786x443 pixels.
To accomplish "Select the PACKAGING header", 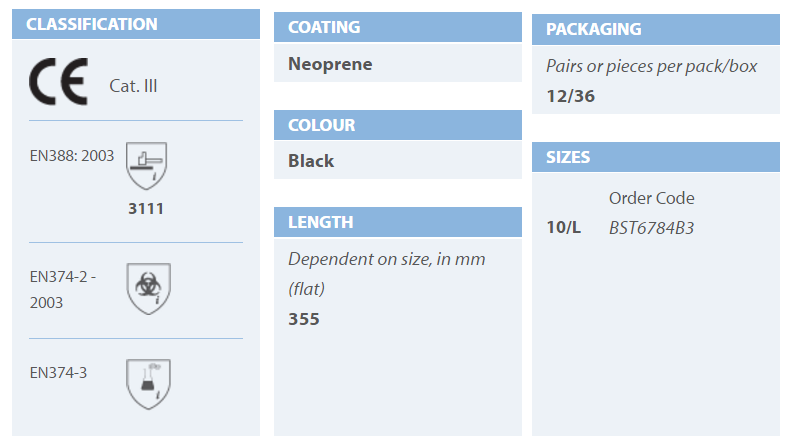I will [x=656, y=30].
